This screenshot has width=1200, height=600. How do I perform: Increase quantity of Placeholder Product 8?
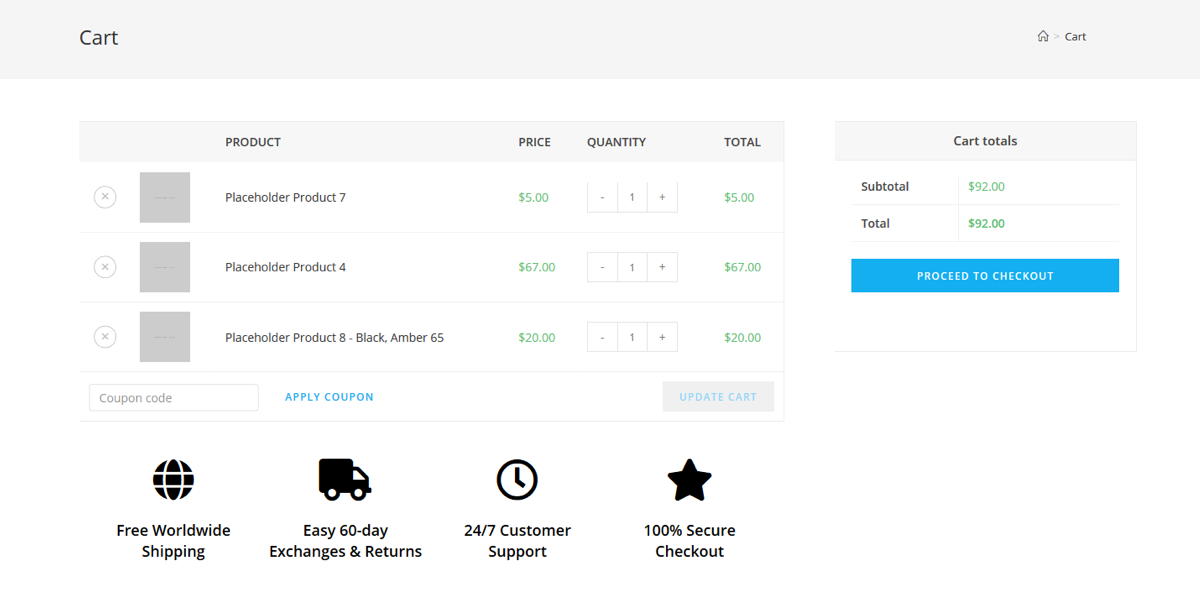click(662, 337)
